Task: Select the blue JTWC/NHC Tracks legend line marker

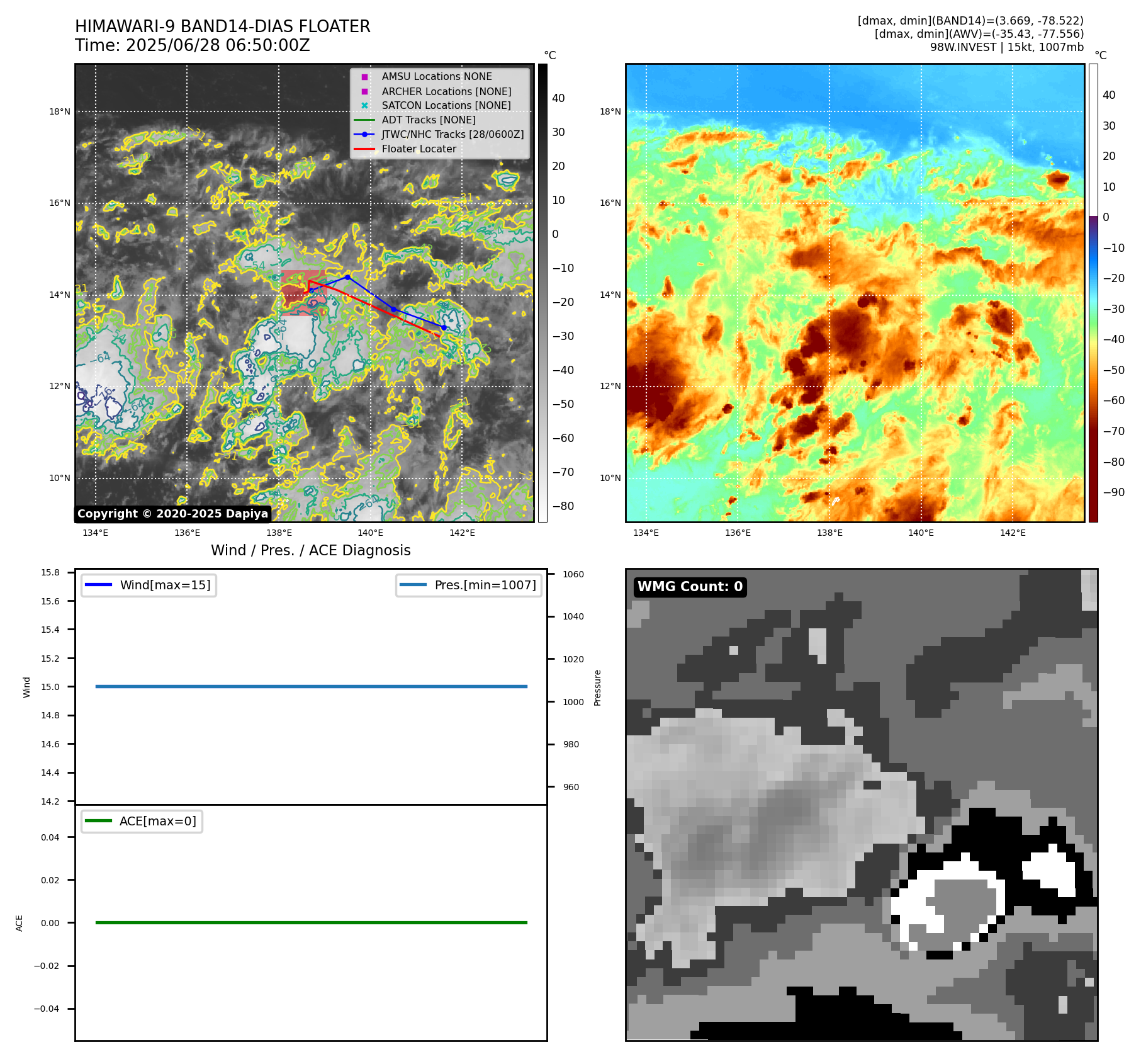Action: [364, 135]
